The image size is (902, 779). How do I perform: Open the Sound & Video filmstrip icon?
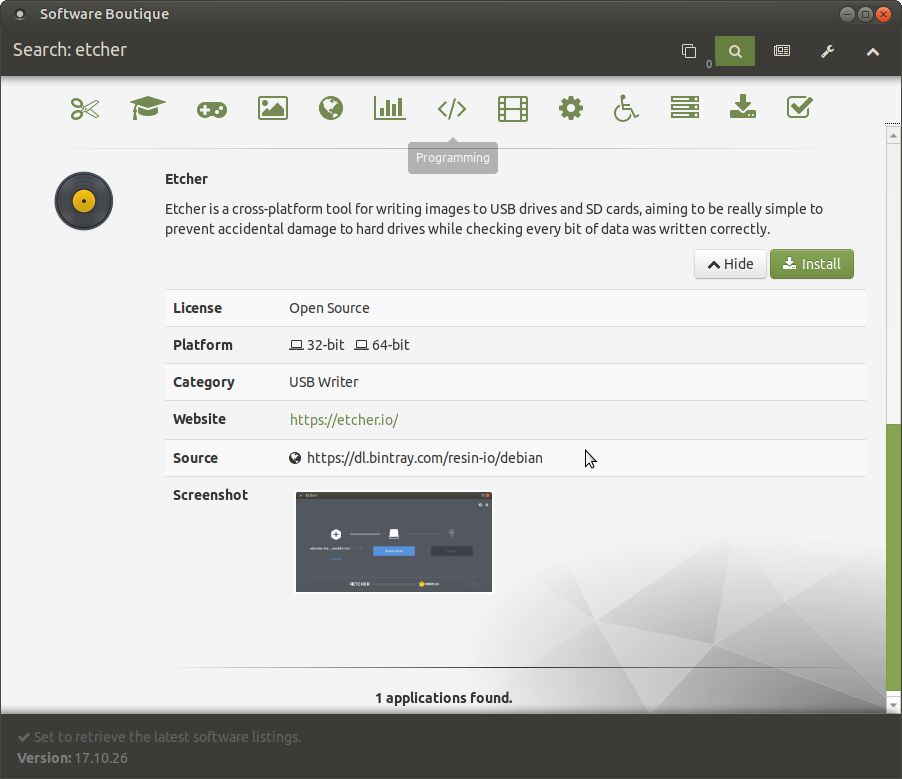(513, 109)
